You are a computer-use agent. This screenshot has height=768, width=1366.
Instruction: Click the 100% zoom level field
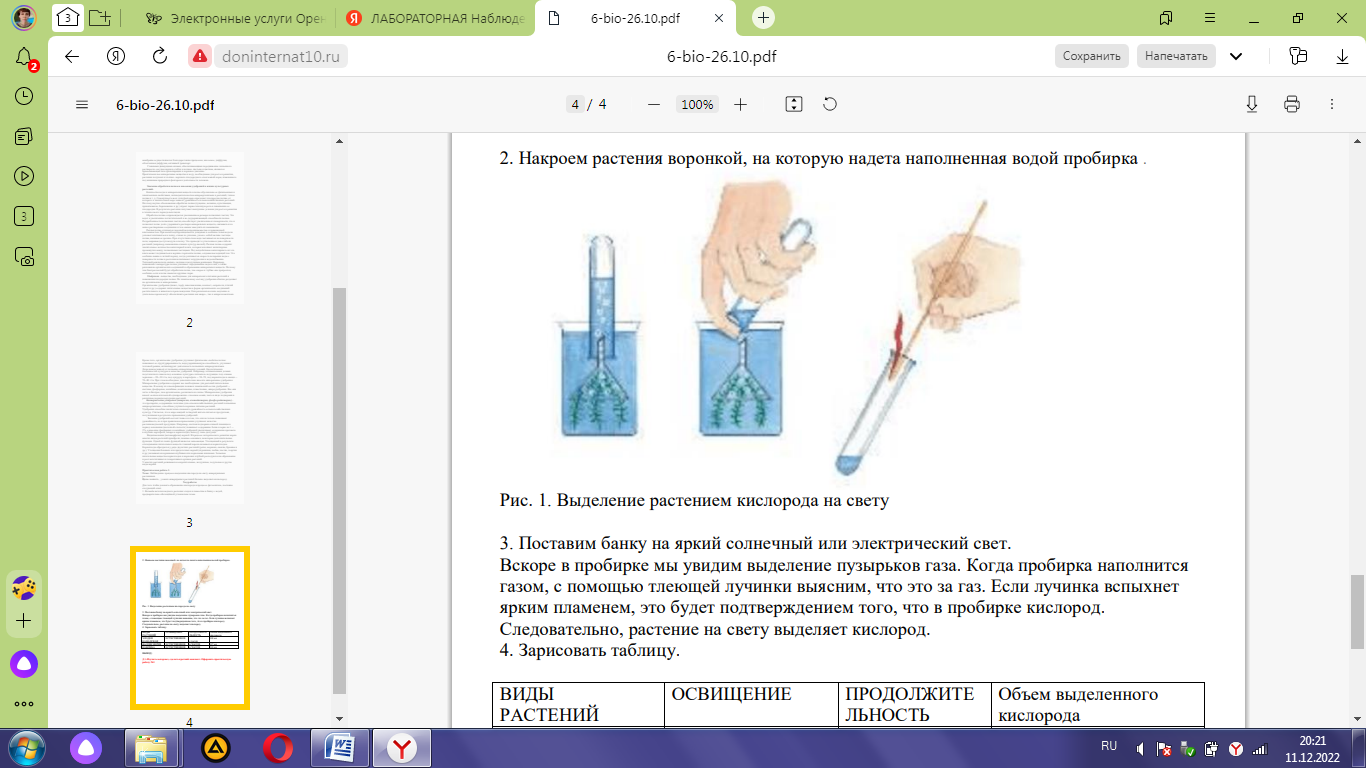697,104
